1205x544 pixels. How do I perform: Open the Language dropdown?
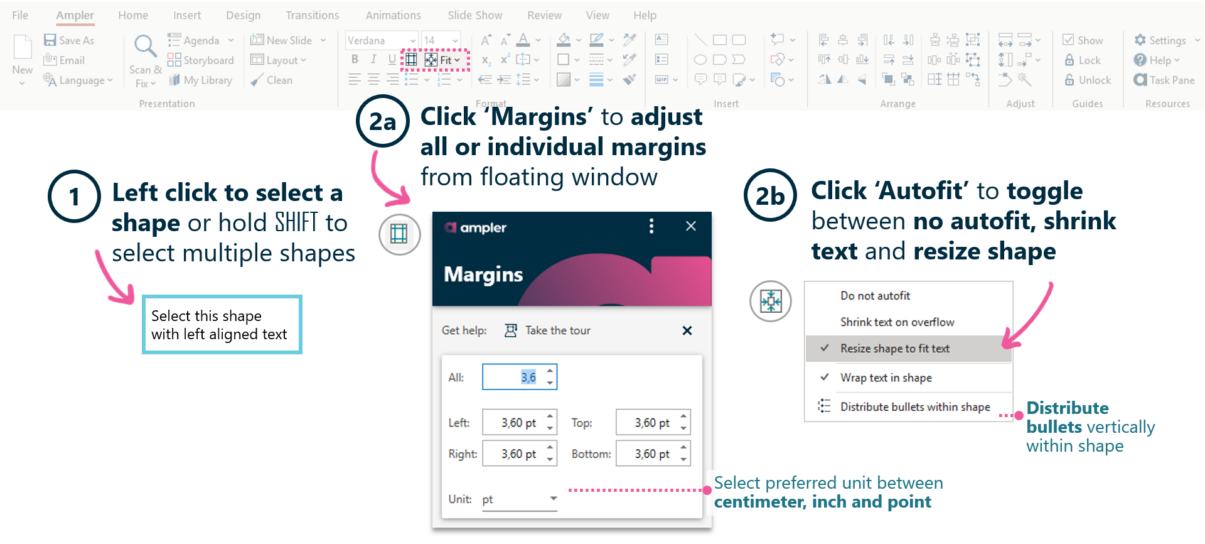point(78,80)
